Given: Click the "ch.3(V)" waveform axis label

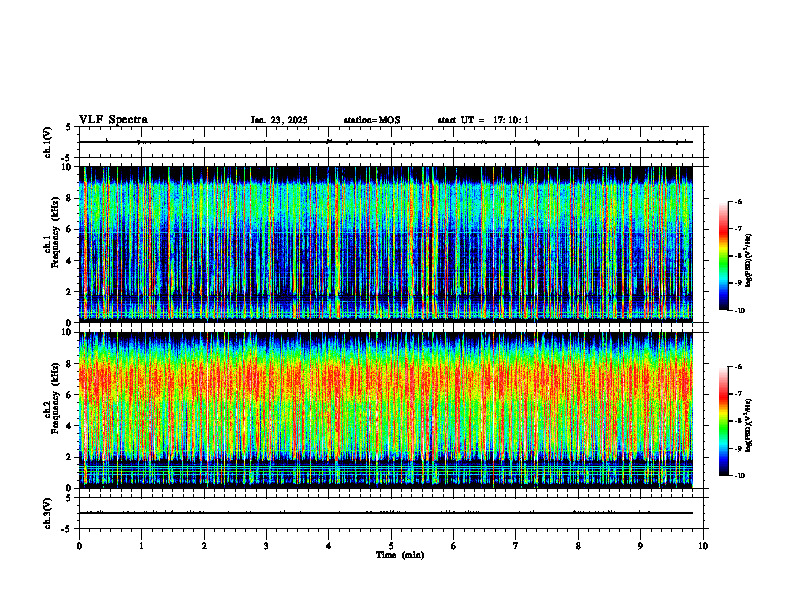Looking at the screenshot, I should pos(47,513).
